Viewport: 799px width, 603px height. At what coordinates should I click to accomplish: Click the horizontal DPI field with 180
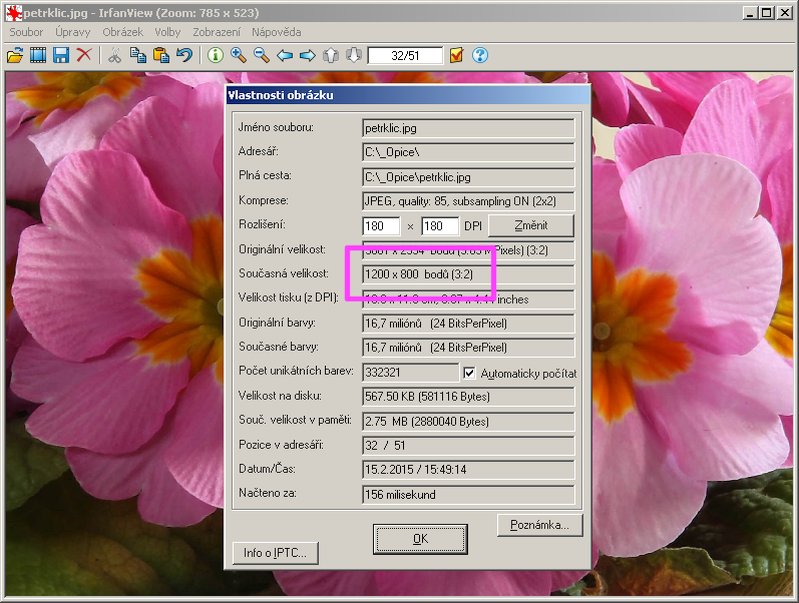tap(381, 226)
